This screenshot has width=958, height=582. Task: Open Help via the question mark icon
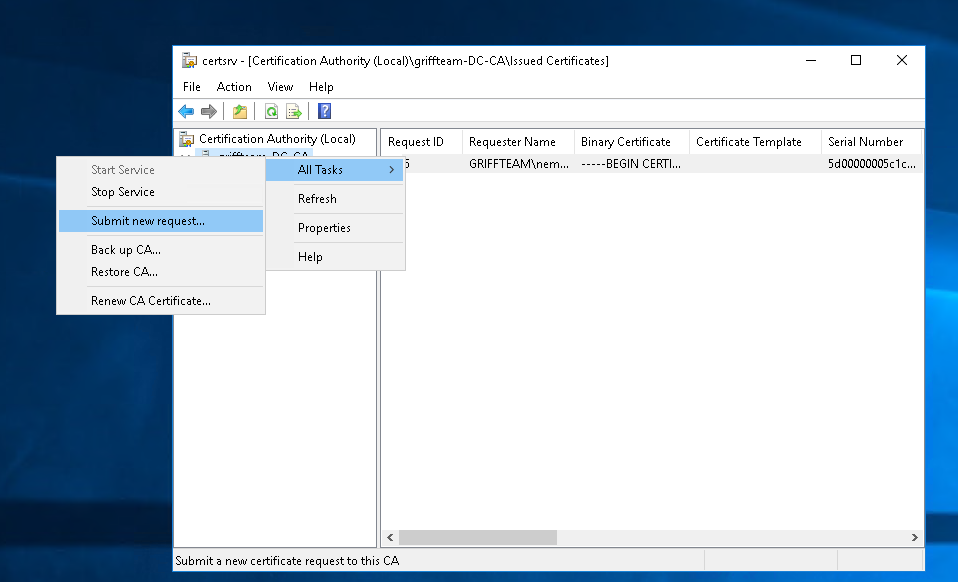324,111
